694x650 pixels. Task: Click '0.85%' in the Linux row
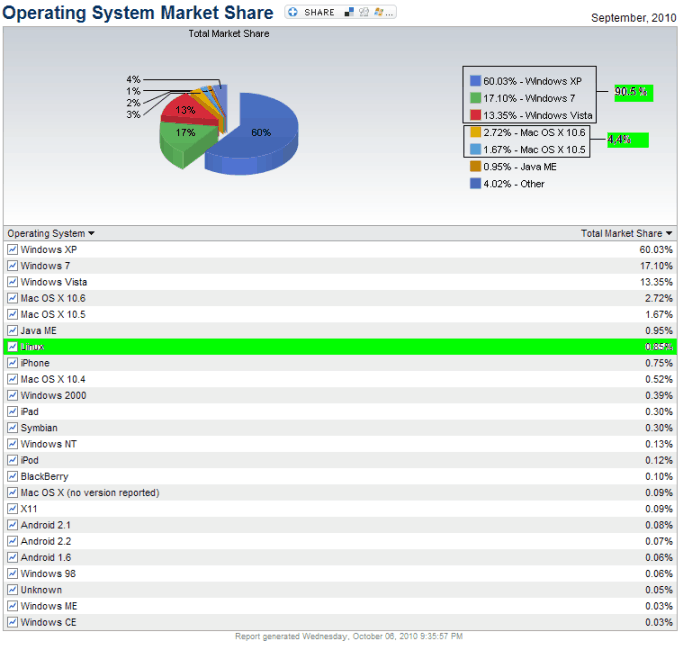(x=659, y=347)
